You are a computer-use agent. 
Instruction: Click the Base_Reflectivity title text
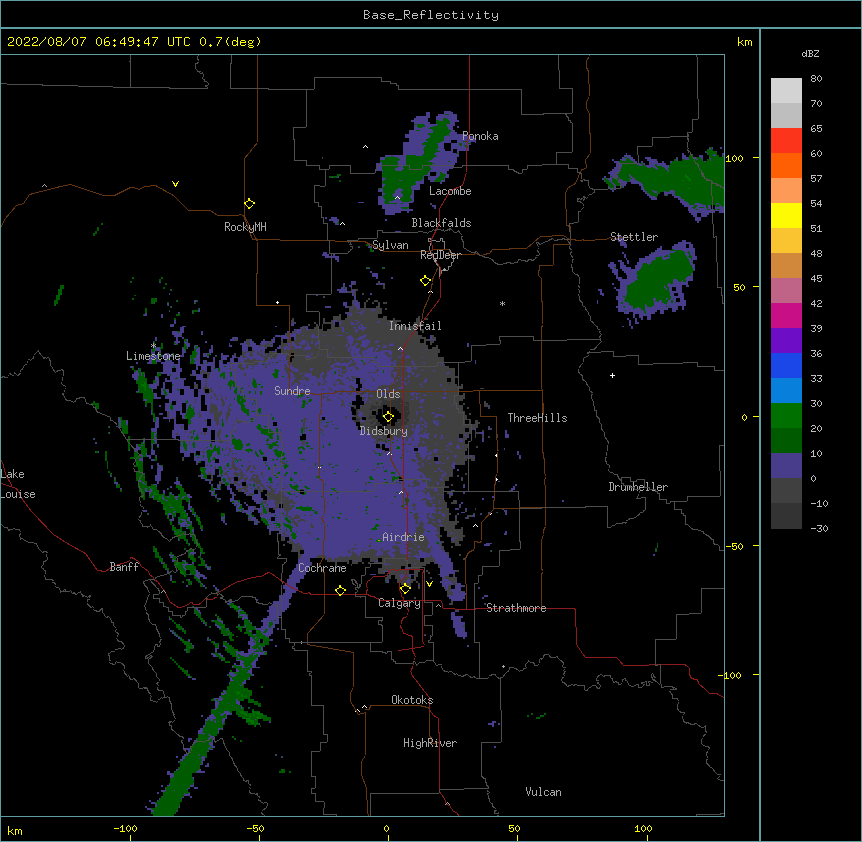coord(431,15)
